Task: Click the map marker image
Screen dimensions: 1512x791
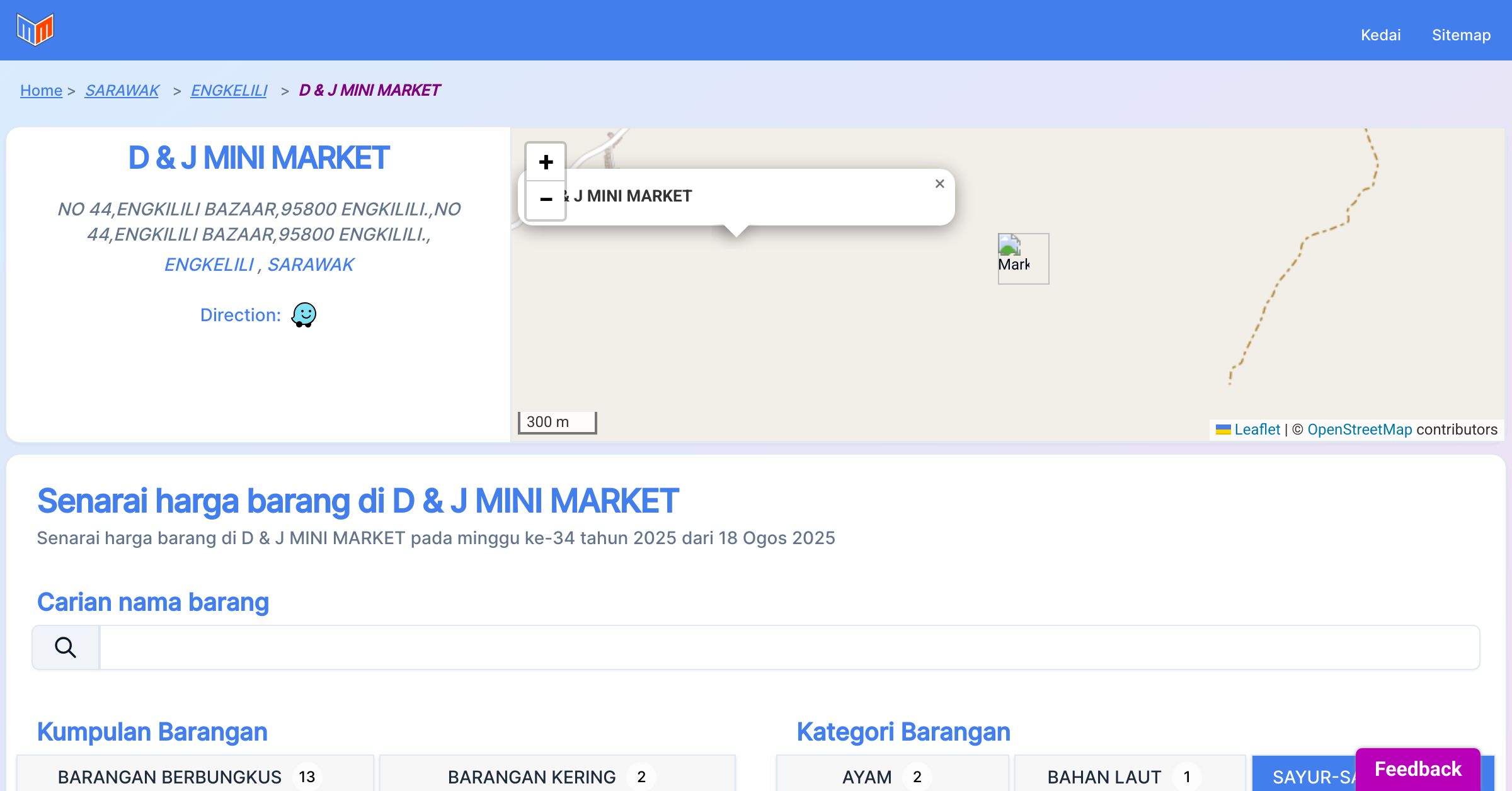Action: click(1022, 258)
